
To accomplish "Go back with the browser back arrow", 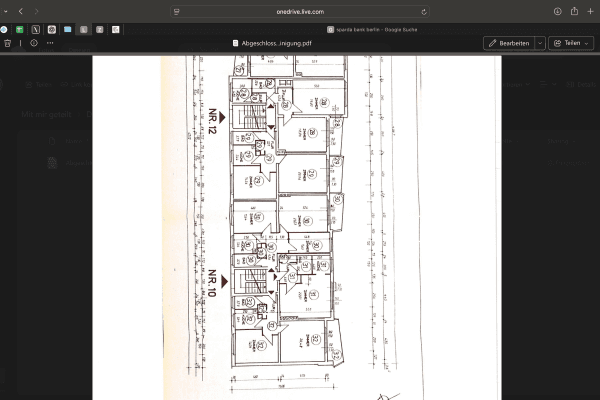I will (20, 11).
